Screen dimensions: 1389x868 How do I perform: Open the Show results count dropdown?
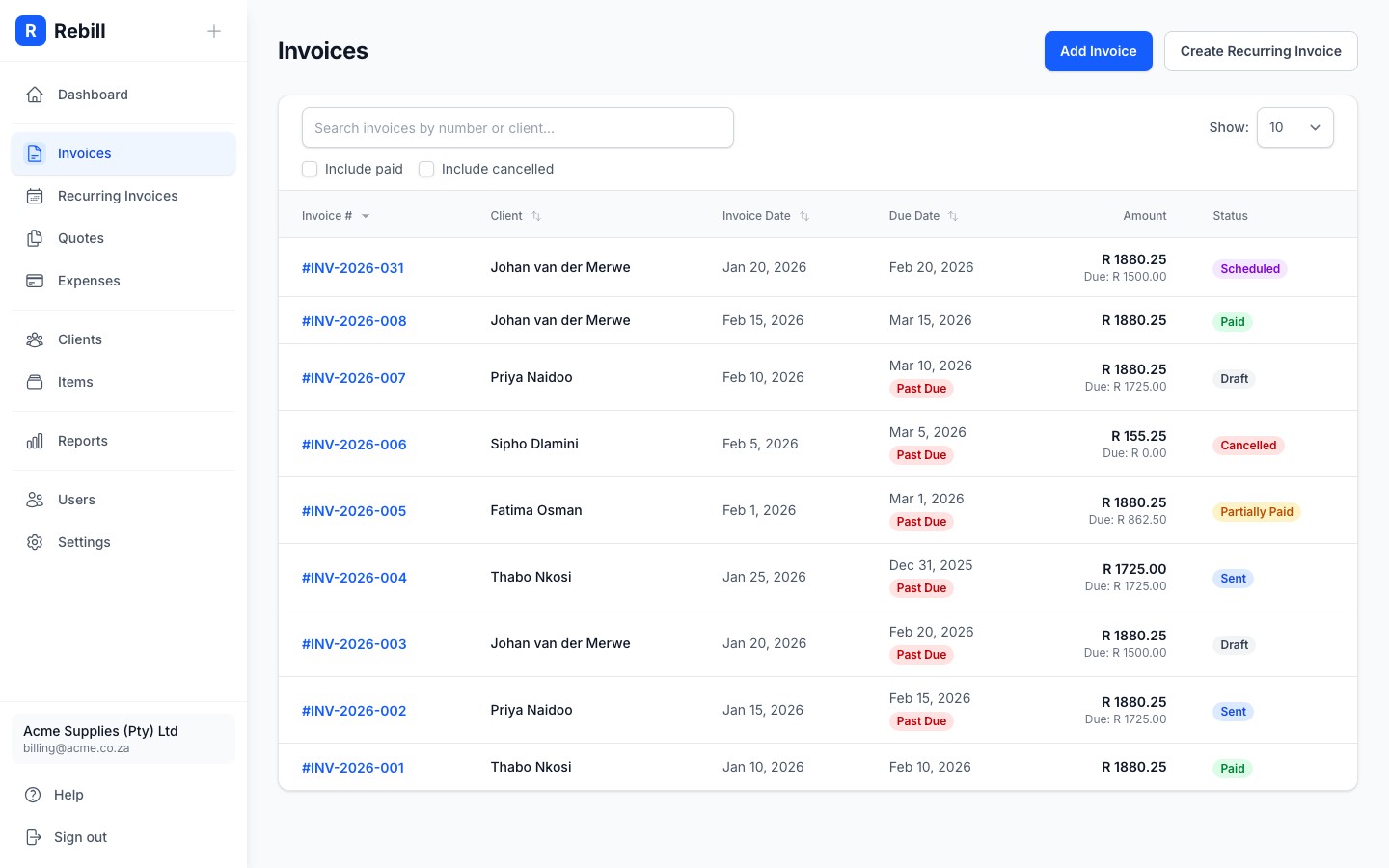(1295, 127)
